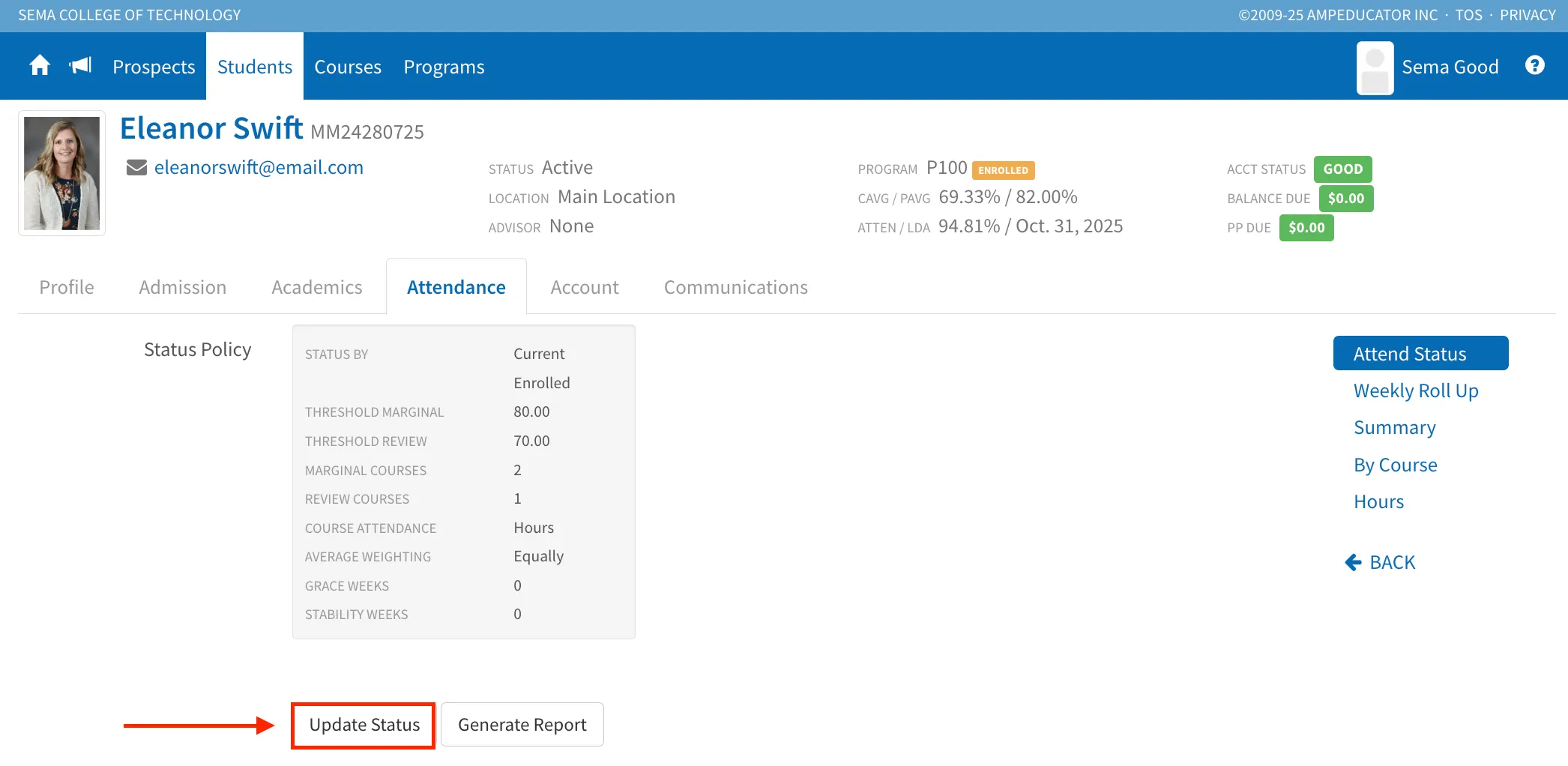Click the PP DUE $0.00 badge
This screenshot has width=1568, height=766.
[x=1306, y=228]
